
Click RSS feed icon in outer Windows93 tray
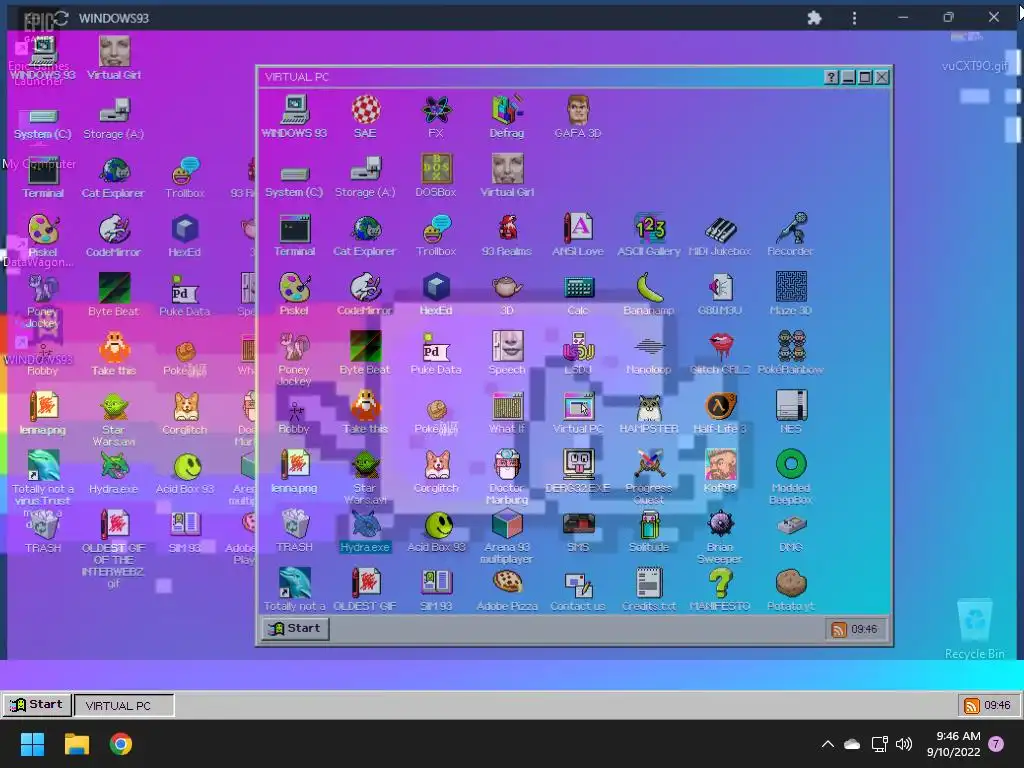(972, 705)
